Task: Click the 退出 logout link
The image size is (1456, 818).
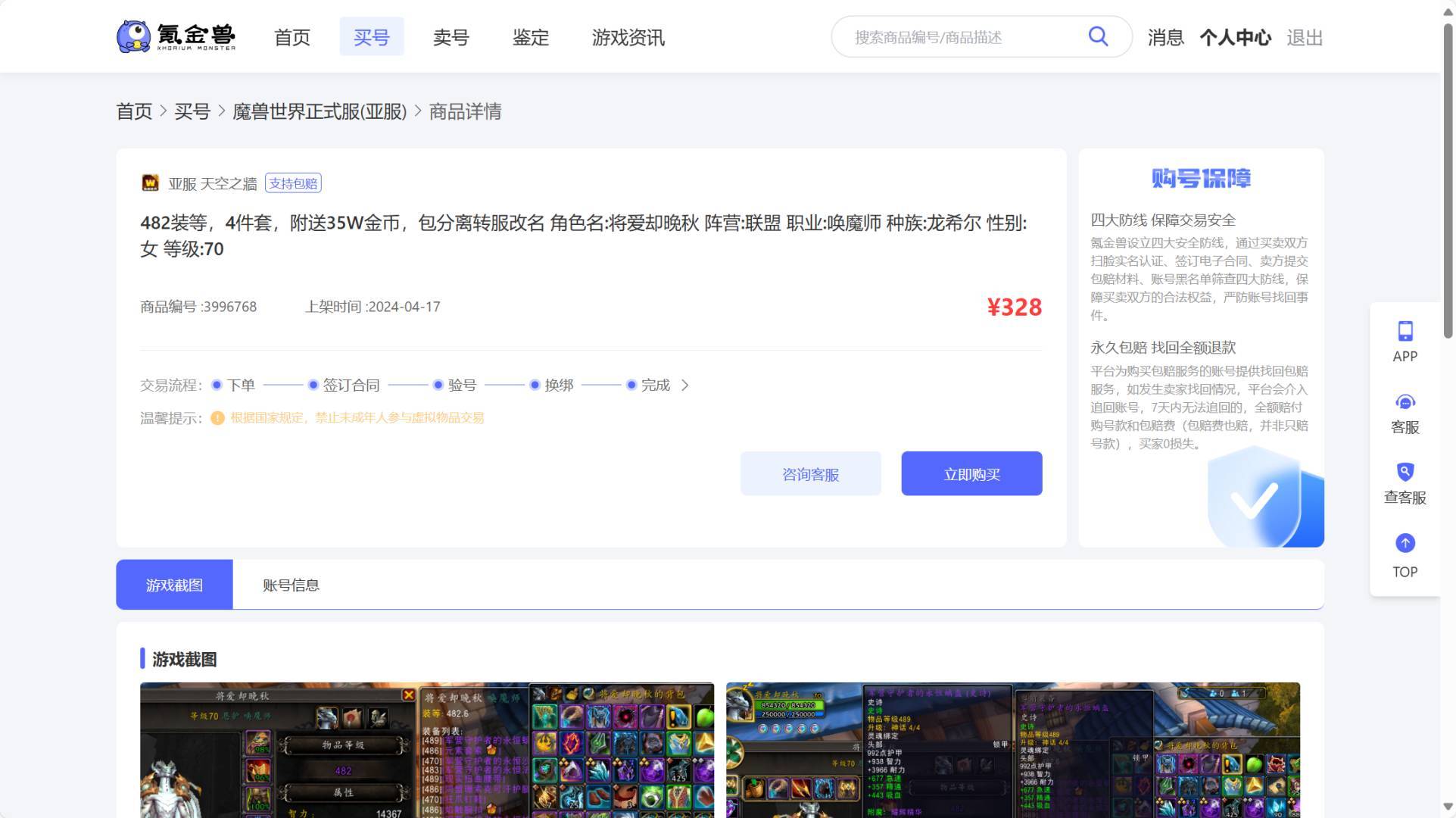Action: pyautogui.click(x=1304, y=37)
